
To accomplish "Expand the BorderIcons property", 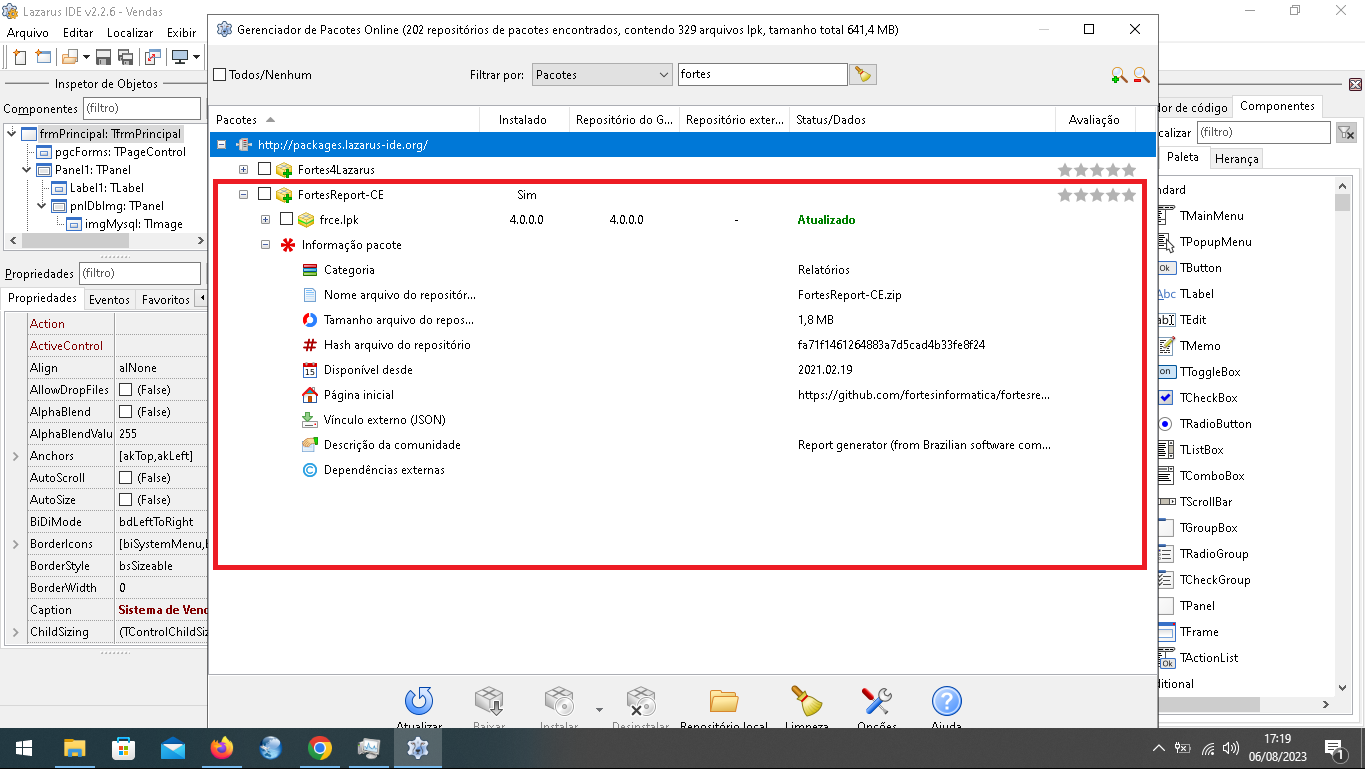I will coord(15,544).
